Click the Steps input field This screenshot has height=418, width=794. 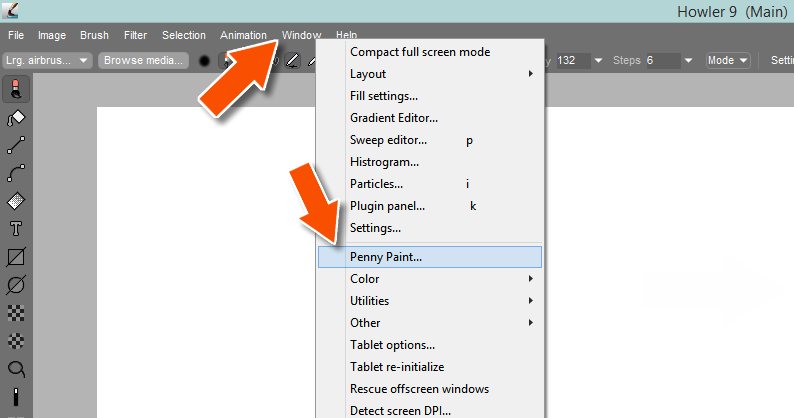pyautogui.click(x=662, y=60)
